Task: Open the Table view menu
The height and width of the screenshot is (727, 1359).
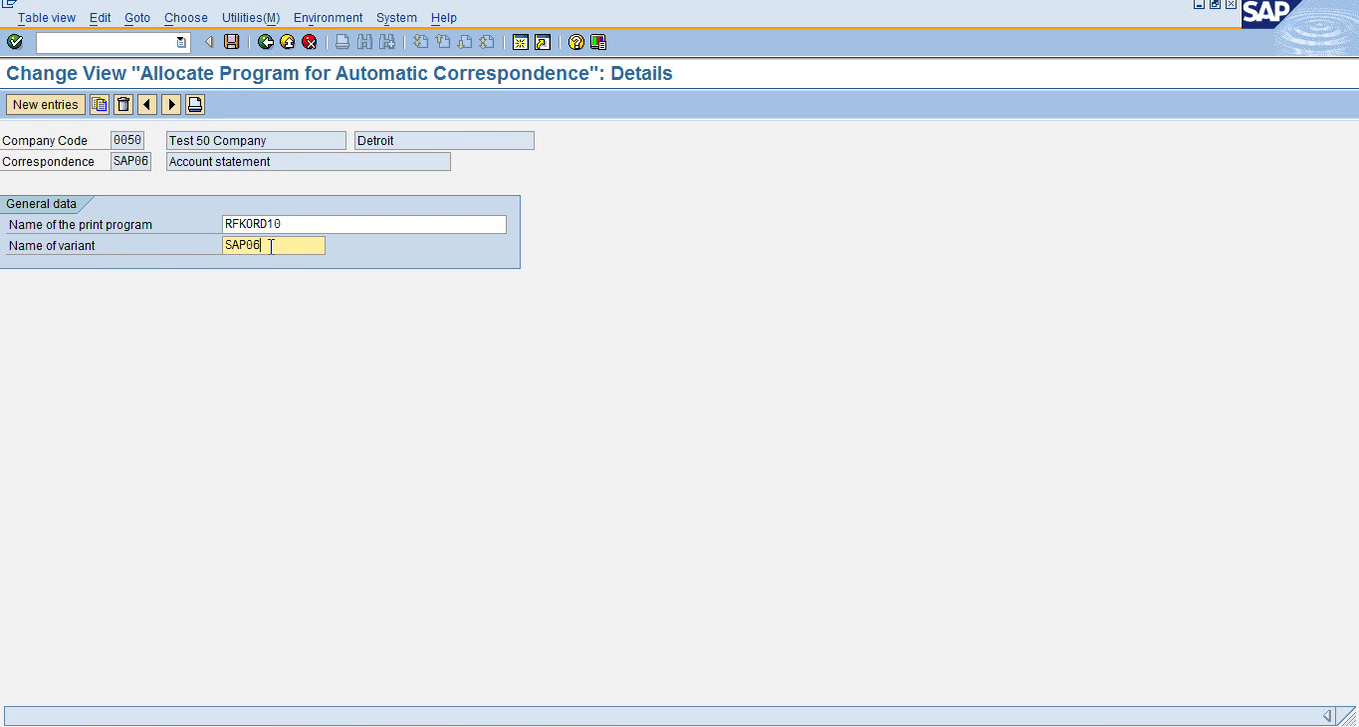Action: click(x=47, y=18)
